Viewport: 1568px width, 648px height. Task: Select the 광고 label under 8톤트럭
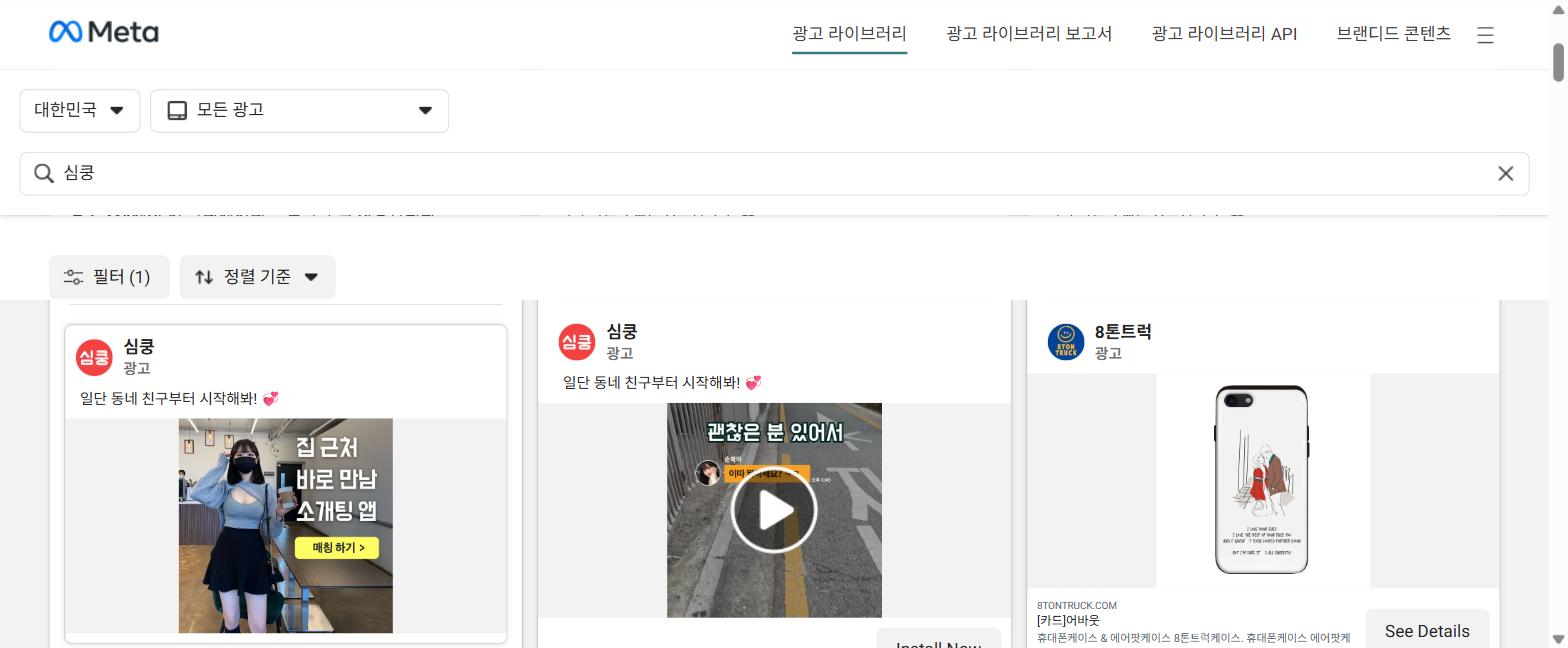coord(1108,353)
